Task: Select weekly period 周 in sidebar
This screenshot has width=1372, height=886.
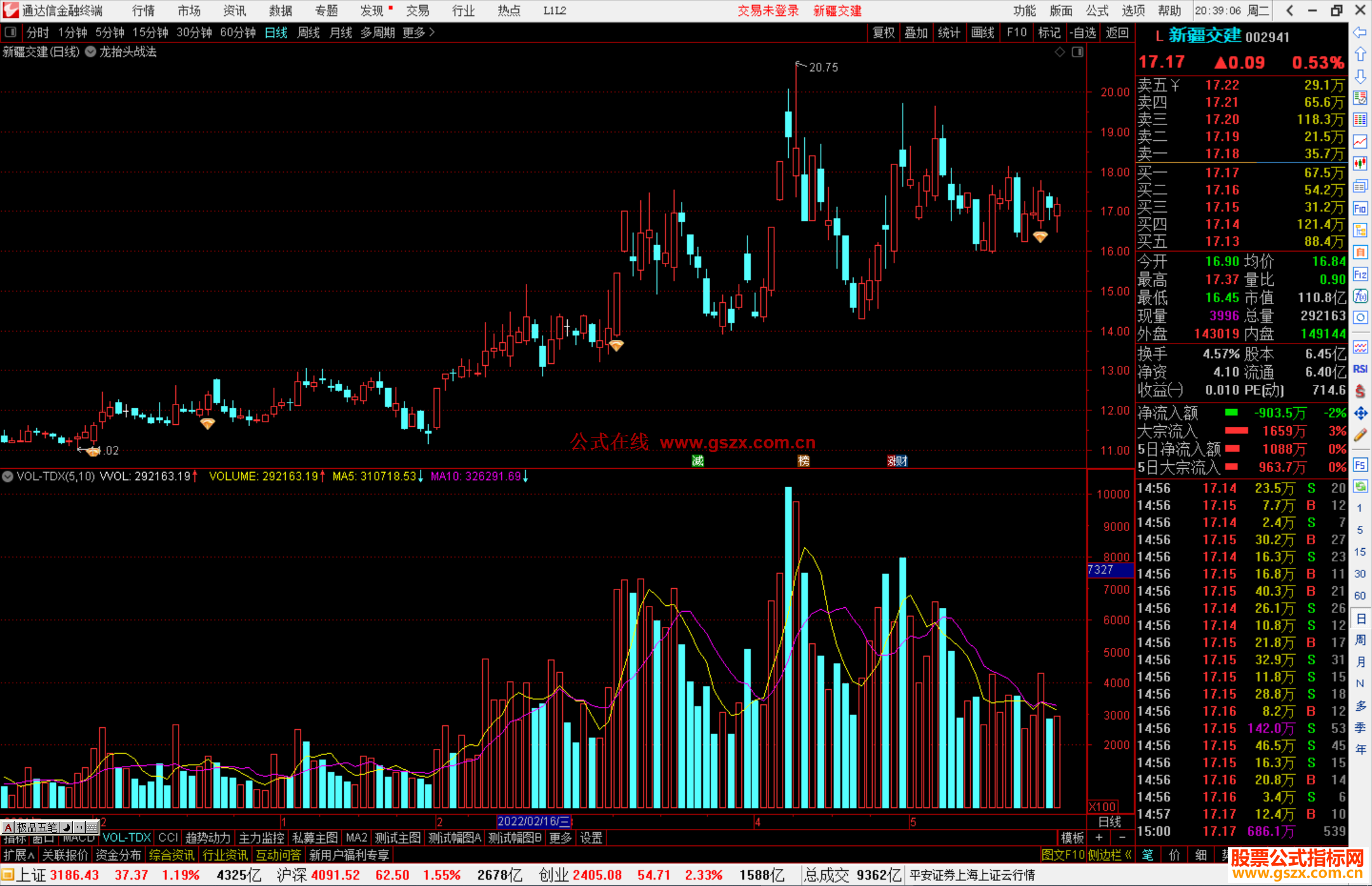Action: click(1360, 640)
